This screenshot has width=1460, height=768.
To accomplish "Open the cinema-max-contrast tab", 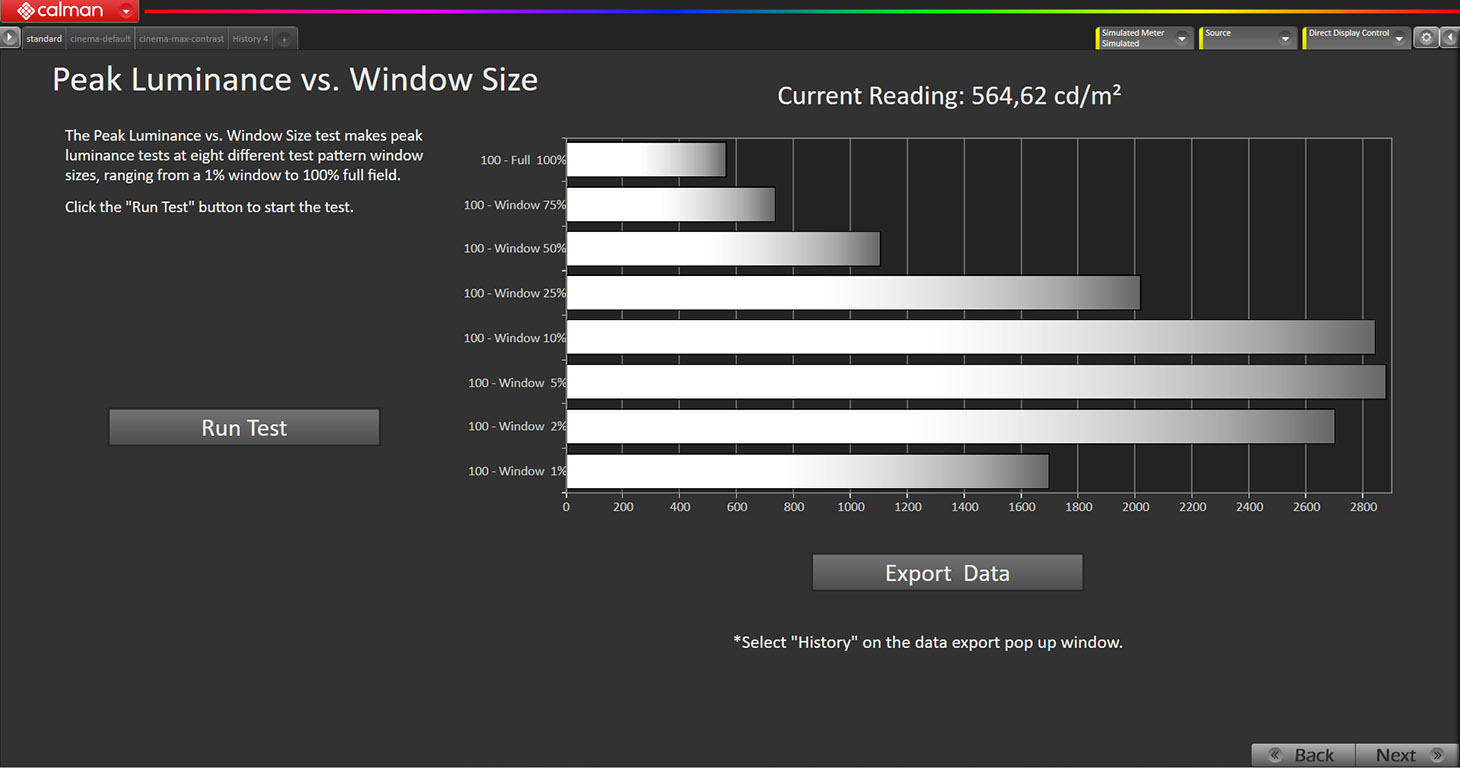I will point(181,39).
